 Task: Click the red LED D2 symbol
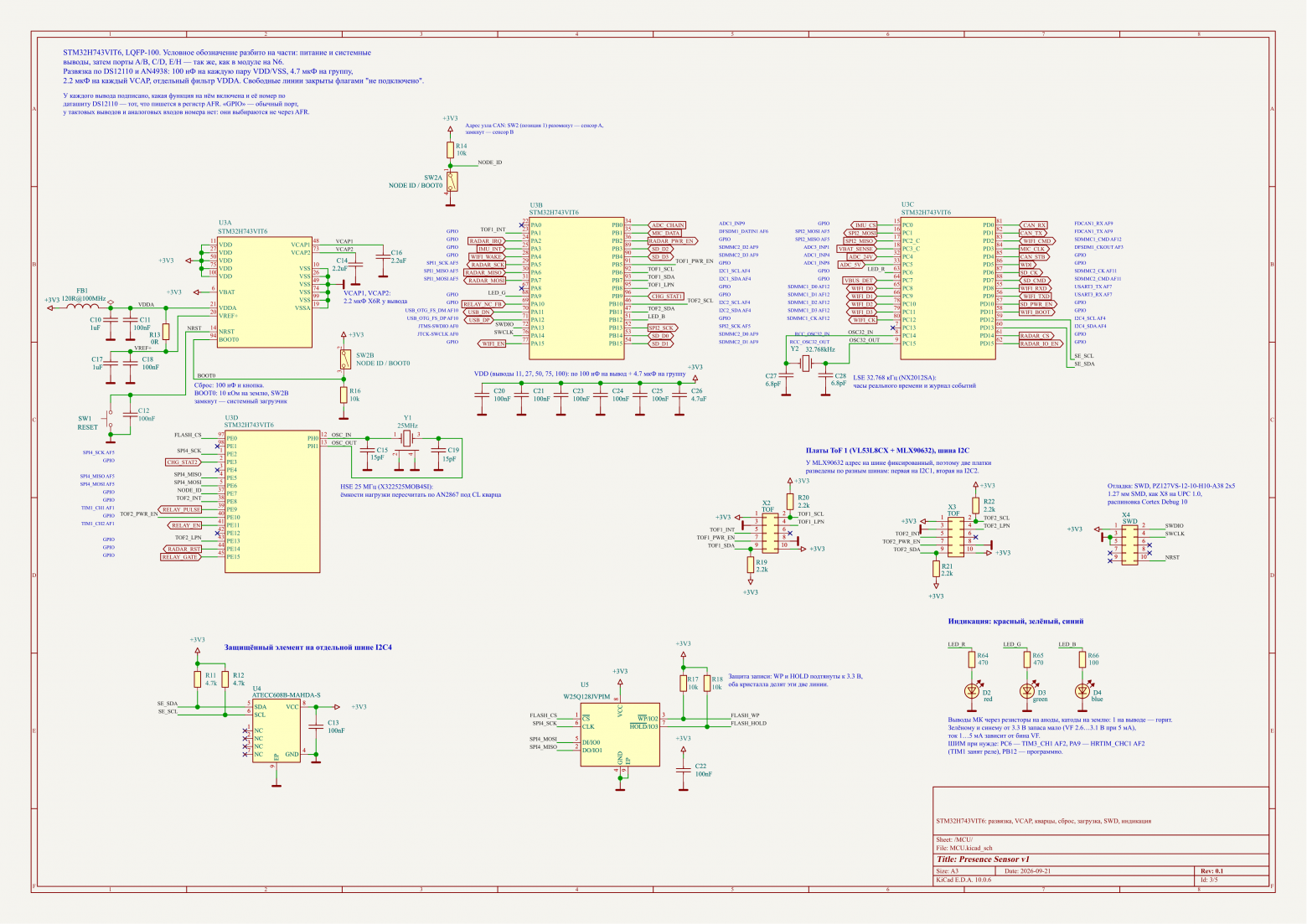[x=972, y=691]
